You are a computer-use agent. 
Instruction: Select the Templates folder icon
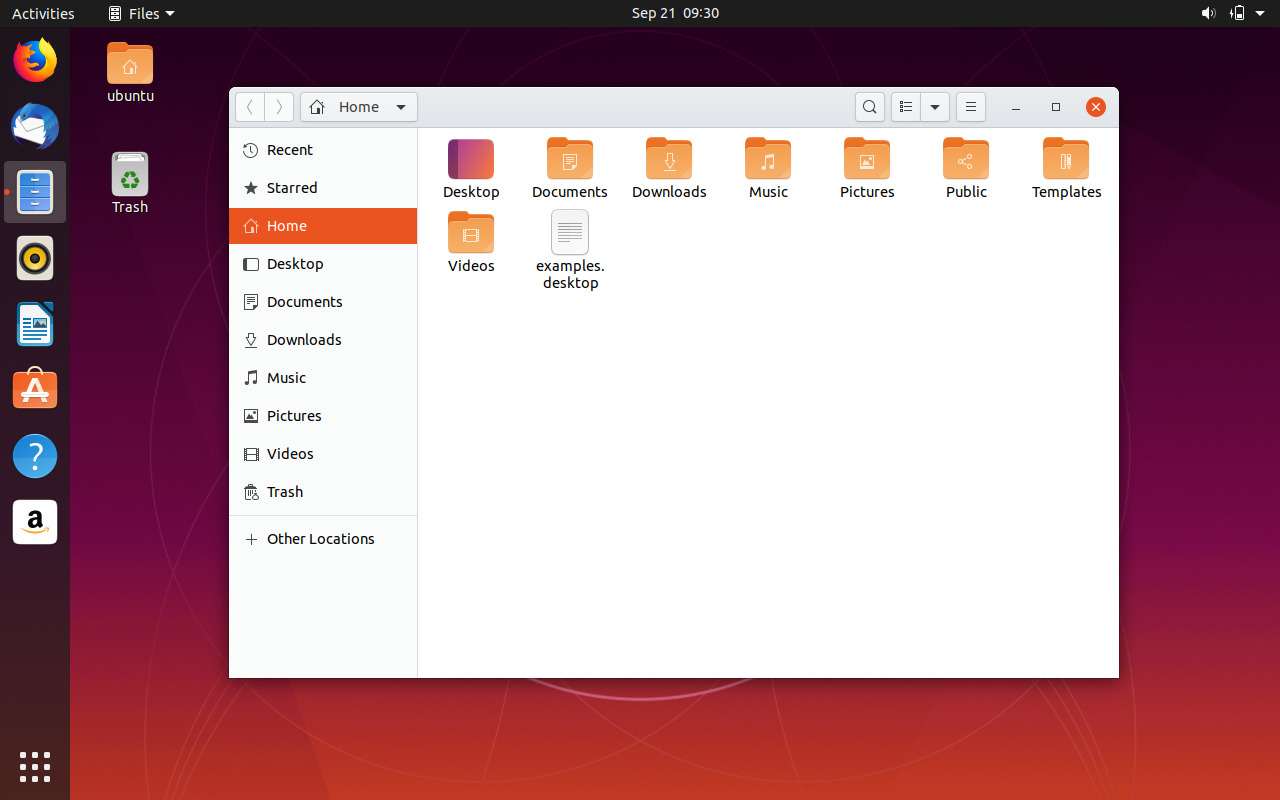coord(1066,159)
